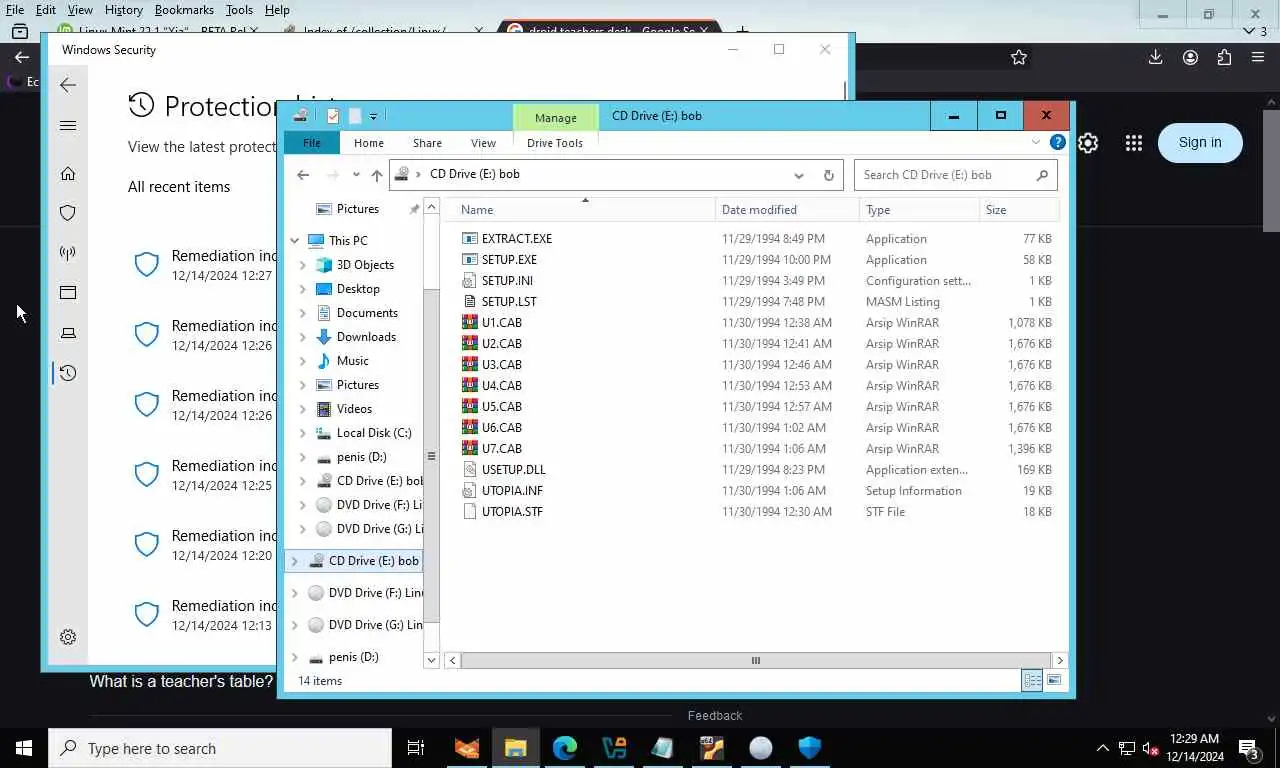Expand This PC in navigation tree

pos(295,241)
